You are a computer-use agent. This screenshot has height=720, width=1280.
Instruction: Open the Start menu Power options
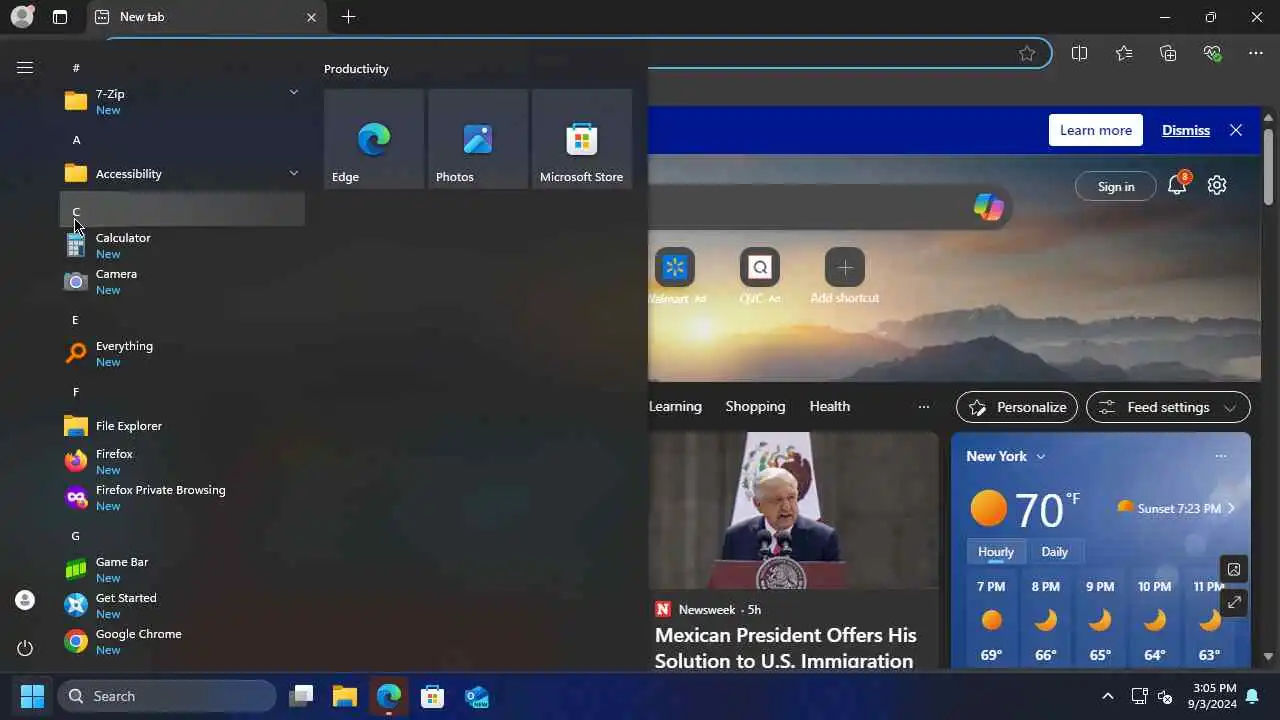click(x=25, y=648)
